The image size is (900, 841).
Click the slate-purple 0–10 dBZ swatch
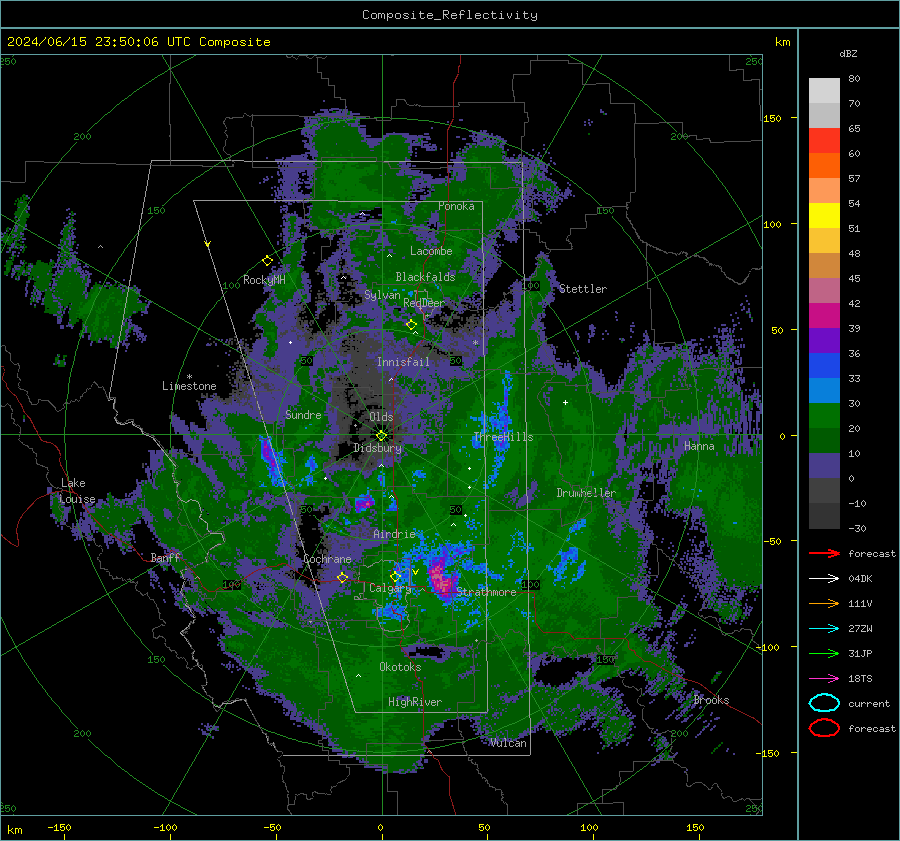tap(824, 466)
